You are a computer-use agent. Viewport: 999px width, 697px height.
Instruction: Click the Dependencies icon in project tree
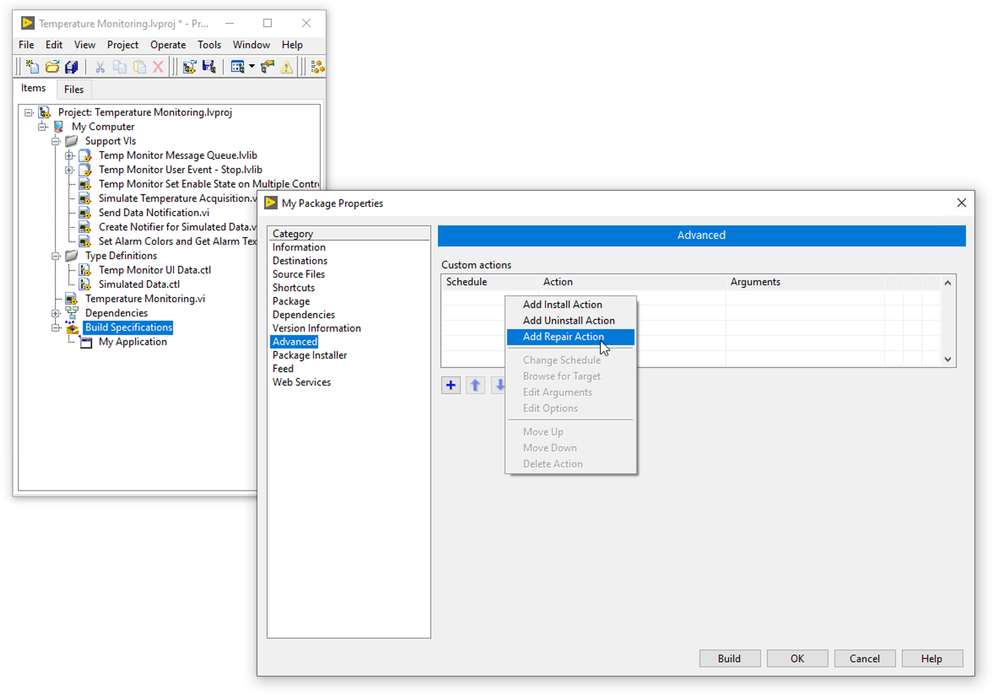click(x=71, y=313)
